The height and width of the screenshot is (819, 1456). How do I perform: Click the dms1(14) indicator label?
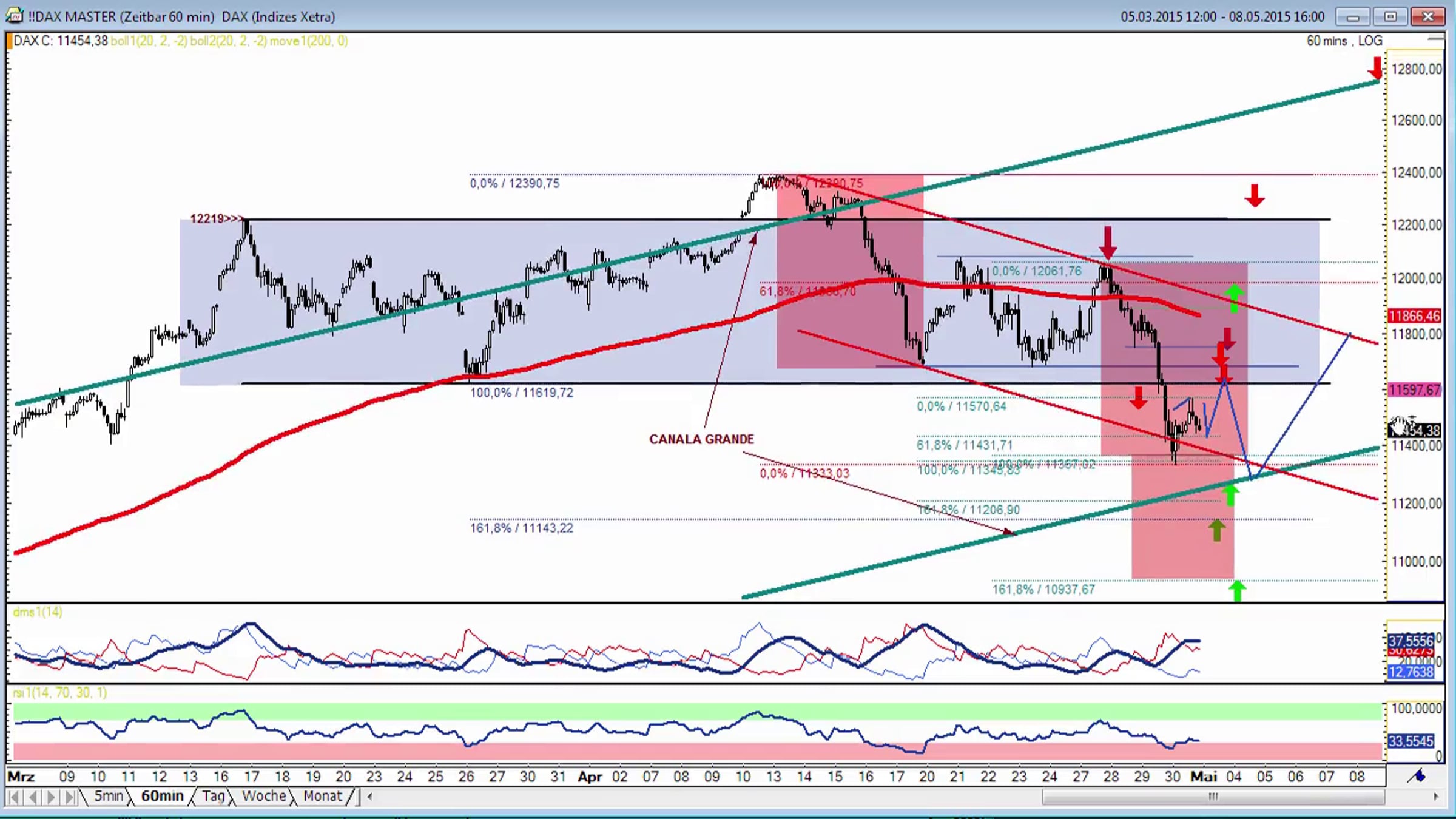pos(38,612)
